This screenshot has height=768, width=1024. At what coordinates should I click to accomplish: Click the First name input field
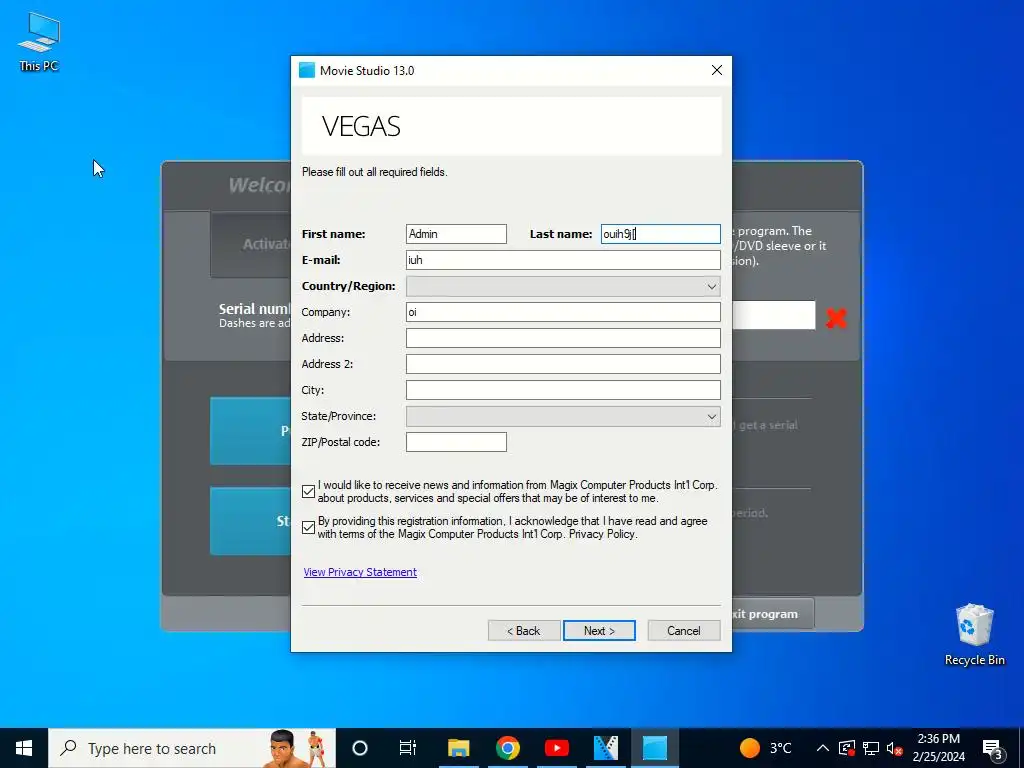[456, 234]
